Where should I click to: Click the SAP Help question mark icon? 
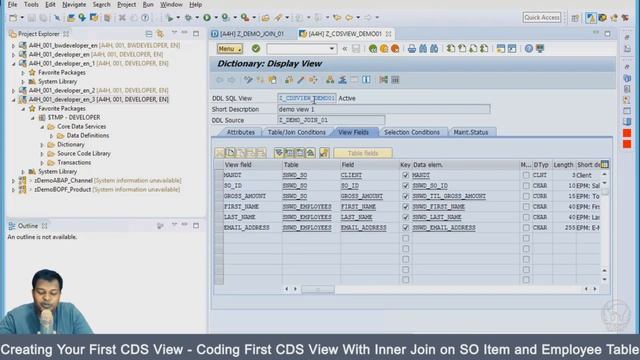coord(529,49)
